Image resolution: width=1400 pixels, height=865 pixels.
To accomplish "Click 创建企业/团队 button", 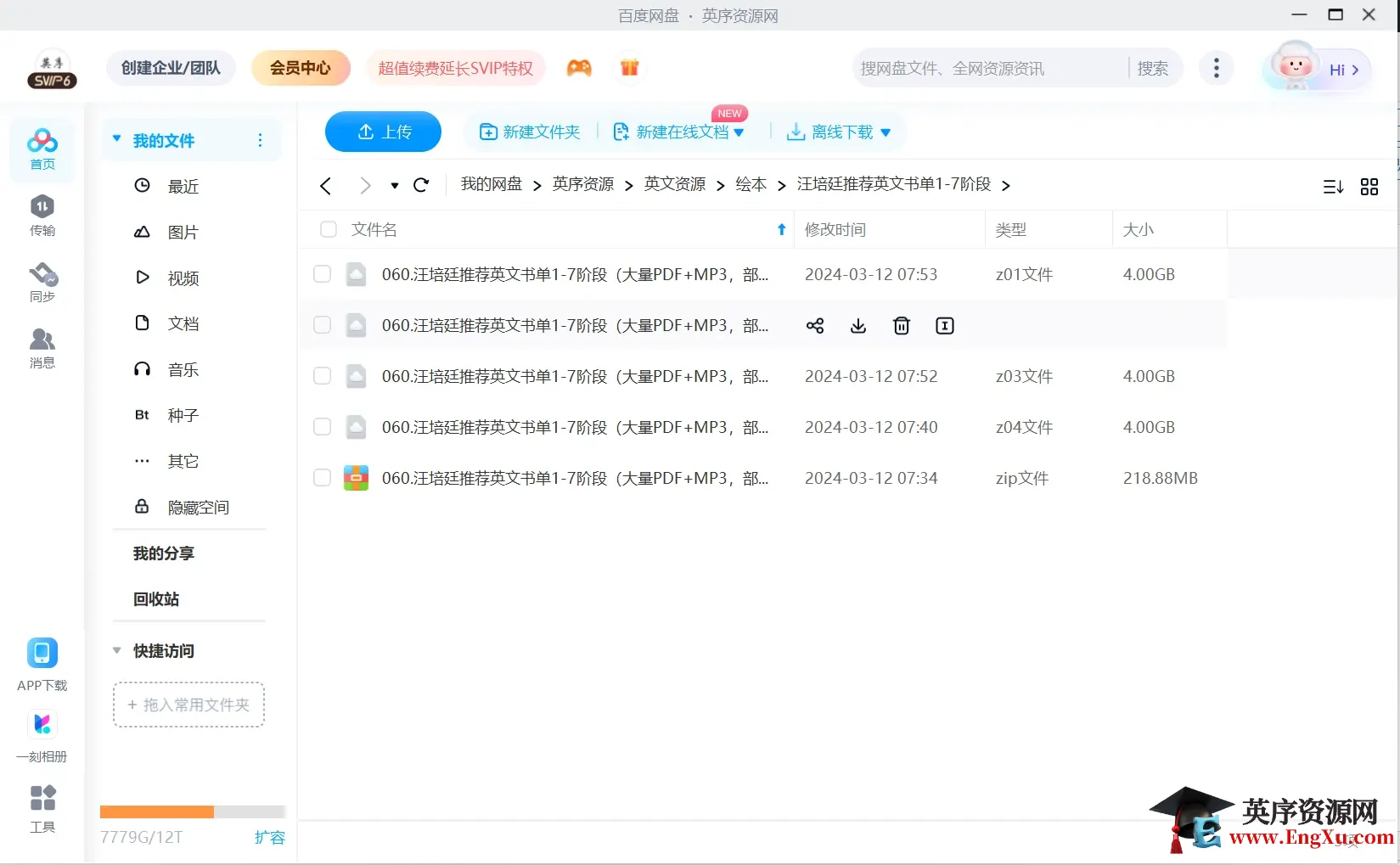I will pyautogui.click(x=171, y=68).
